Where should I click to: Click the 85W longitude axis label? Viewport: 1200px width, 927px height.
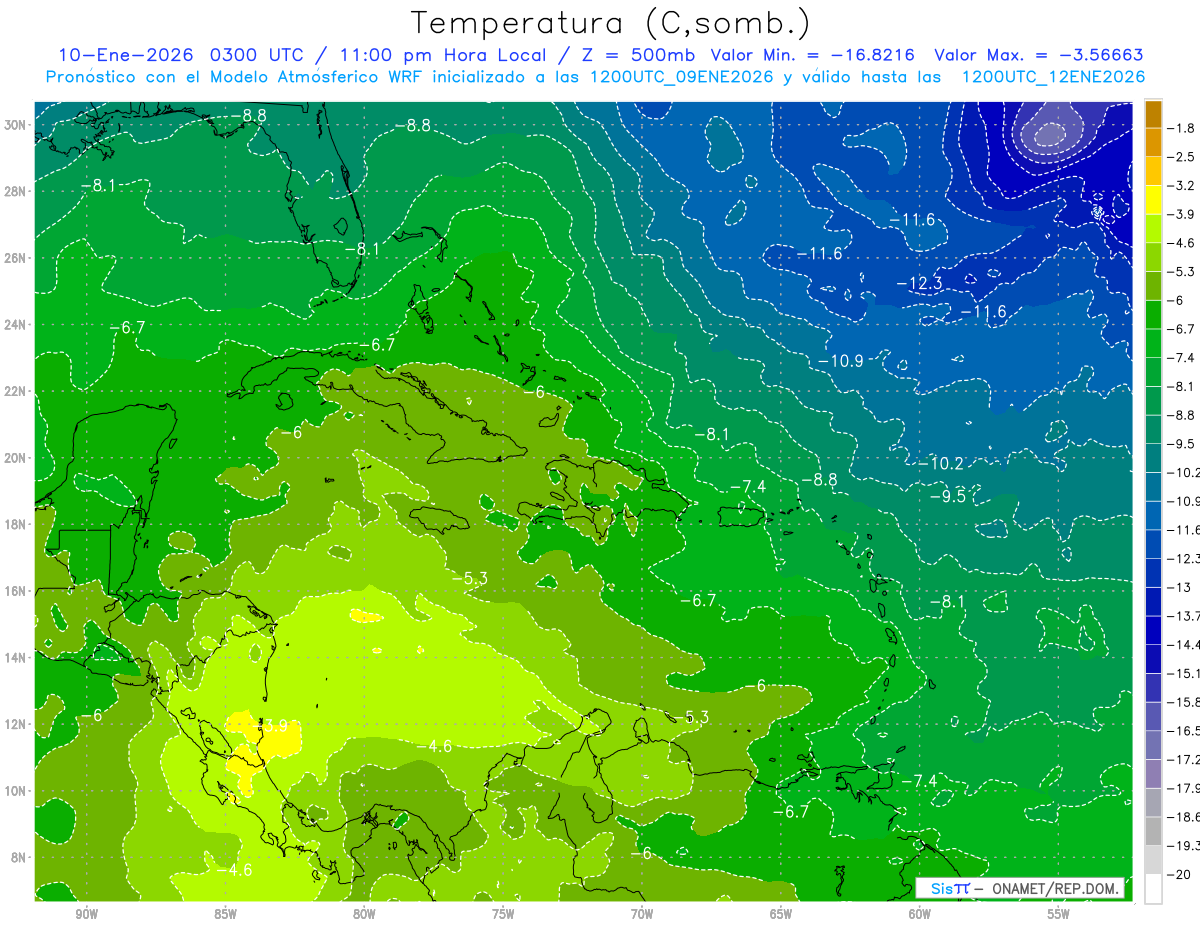tap(225, 914)
